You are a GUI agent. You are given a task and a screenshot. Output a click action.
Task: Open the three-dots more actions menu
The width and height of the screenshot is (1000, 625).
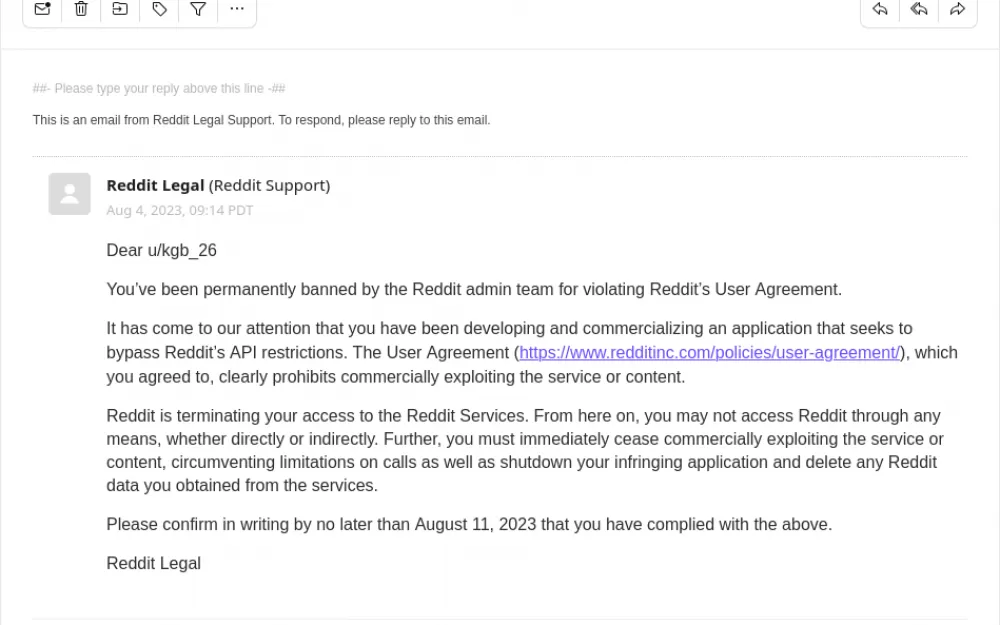237,9
